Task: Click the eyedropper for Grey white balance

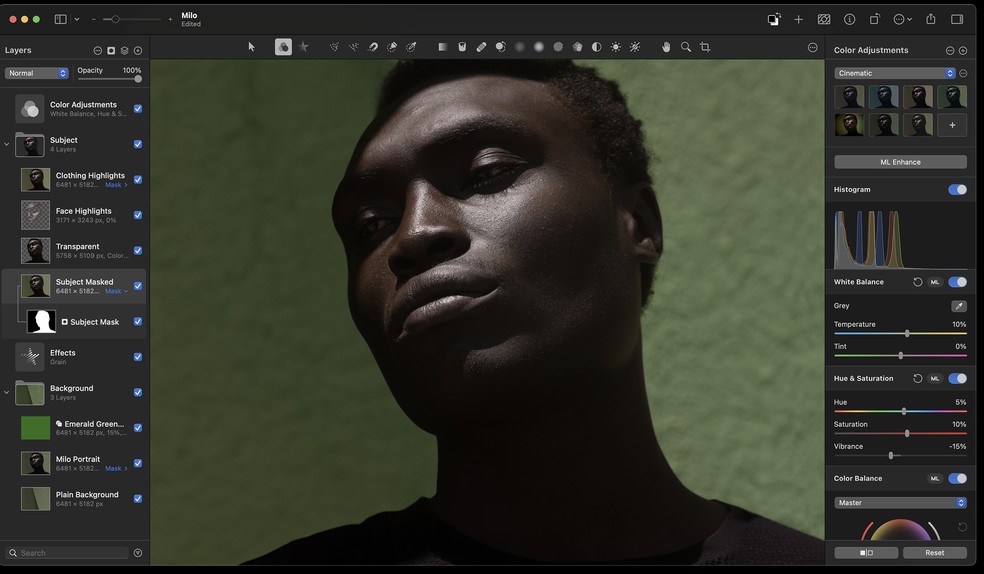Action: tap(958, 306)
